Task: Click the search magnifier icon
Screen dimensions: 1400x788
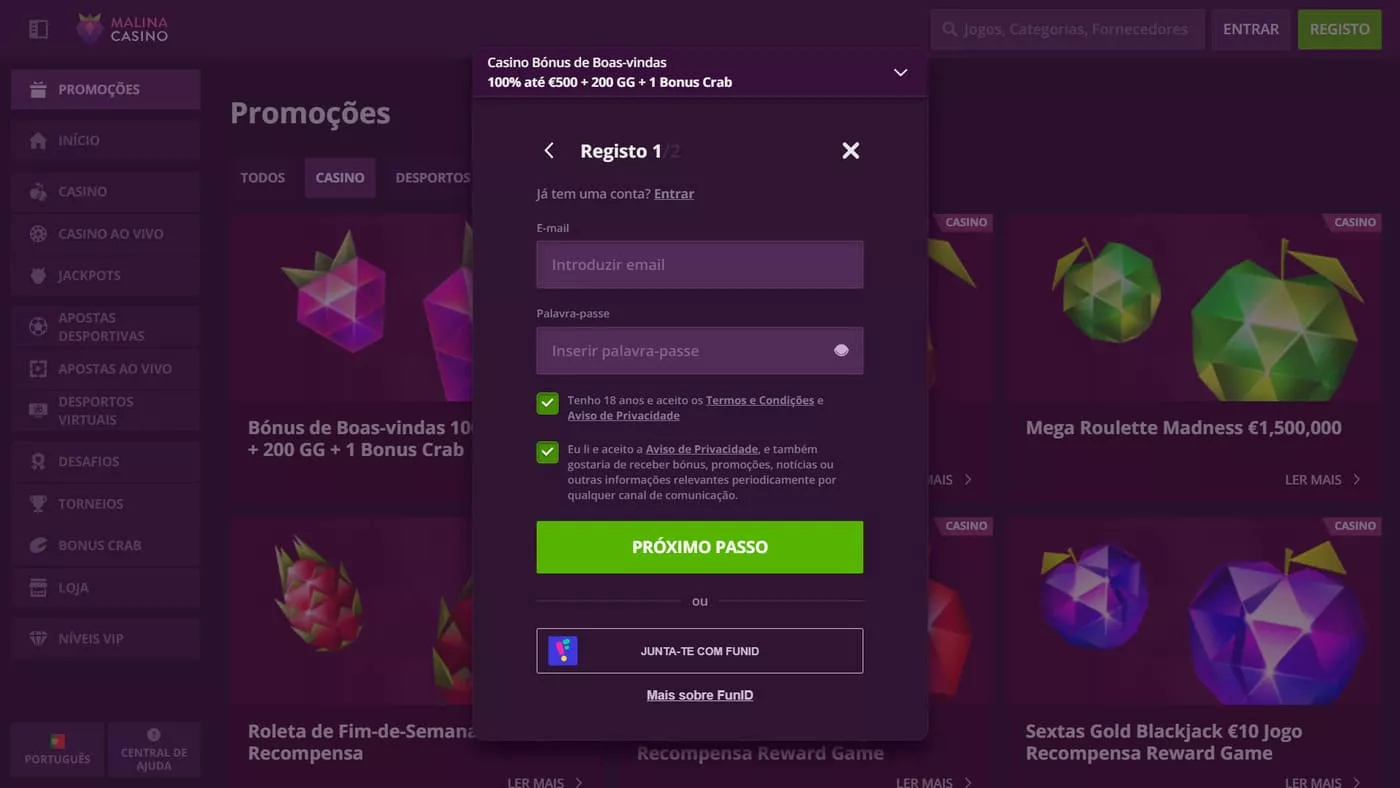Action: [x=949, y=30]
